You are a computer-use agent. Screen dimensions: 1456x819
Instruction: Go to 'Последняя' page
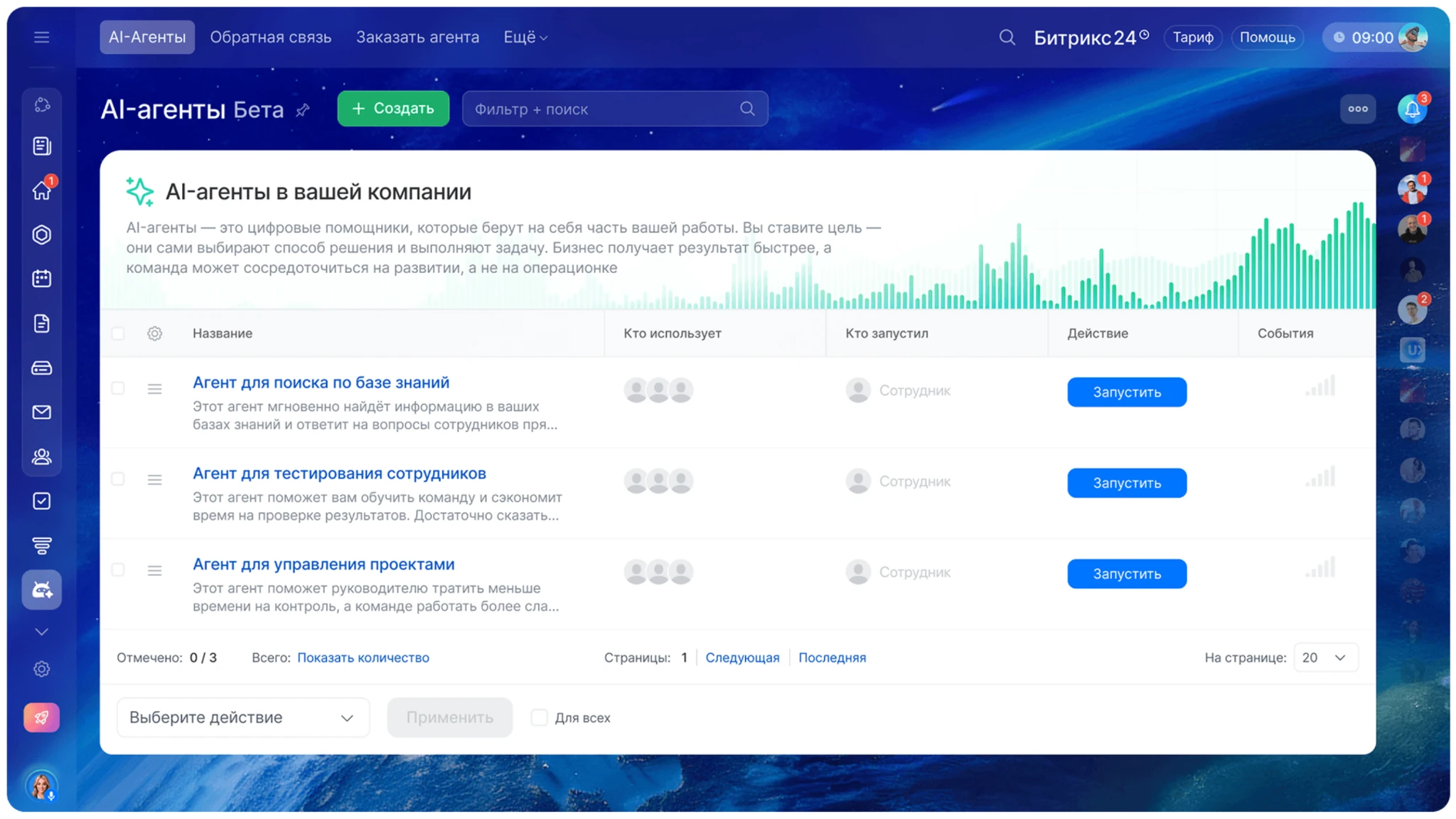833,658
